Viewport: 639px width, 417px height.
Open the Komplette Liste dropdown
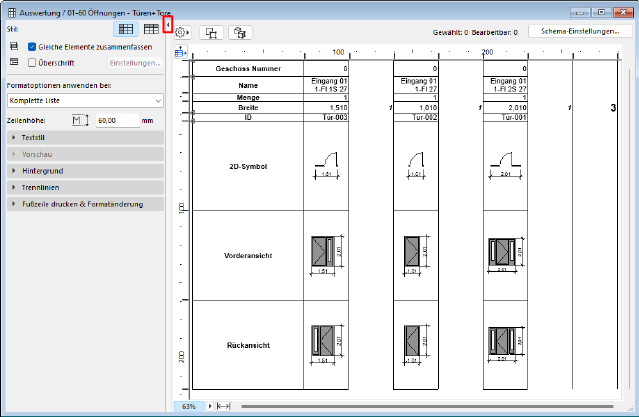[x=85, y=101]
